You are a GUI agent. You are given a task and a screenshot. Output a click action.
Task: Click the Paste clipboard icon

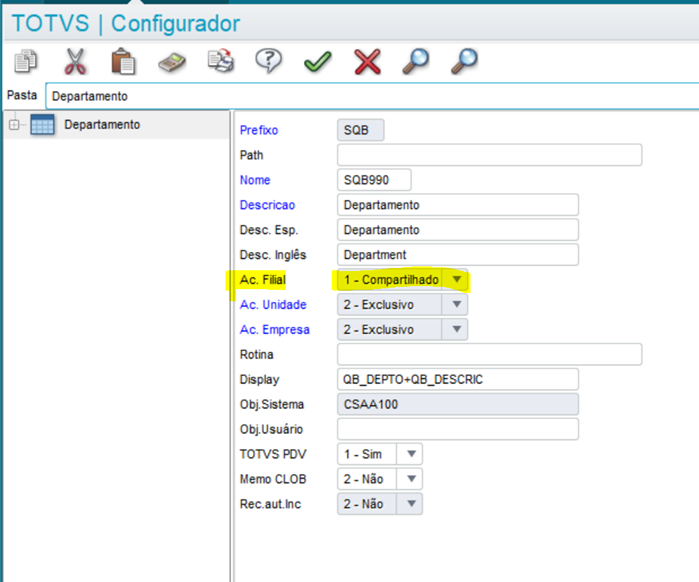pos(123,61)
